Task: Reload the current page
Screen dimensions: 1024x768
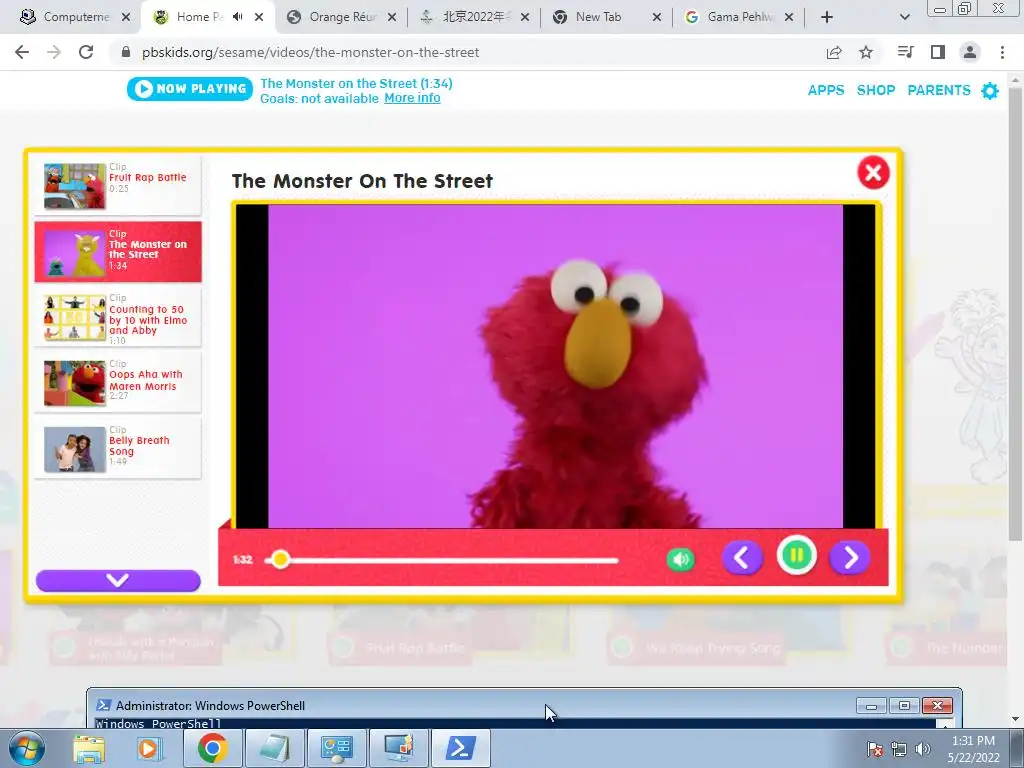Action: (x=86, y=52)
